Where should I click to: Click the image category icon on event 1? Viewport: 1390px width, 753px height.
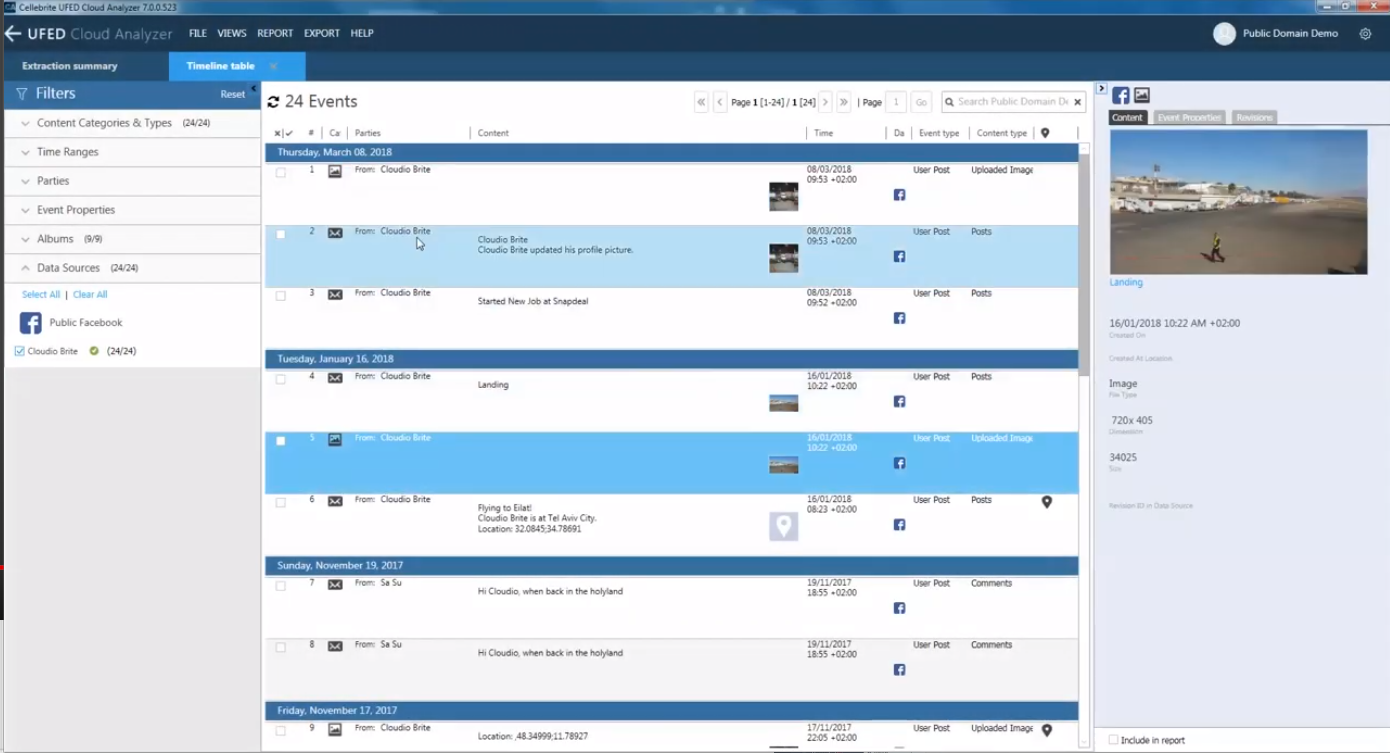coord(335,171)
